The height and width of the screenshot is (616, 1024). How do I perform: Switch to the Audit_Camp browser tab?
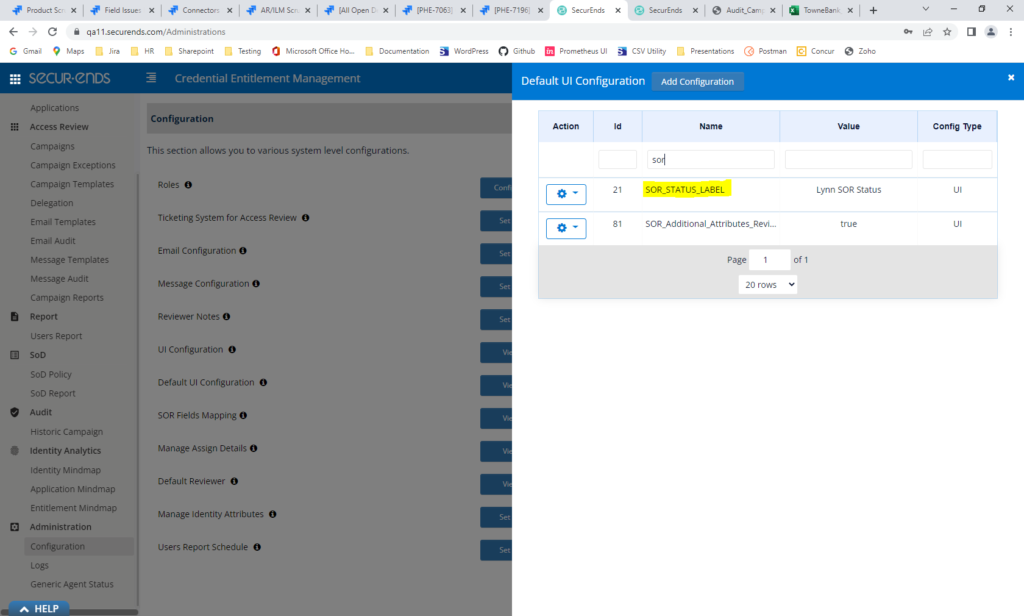744,10
